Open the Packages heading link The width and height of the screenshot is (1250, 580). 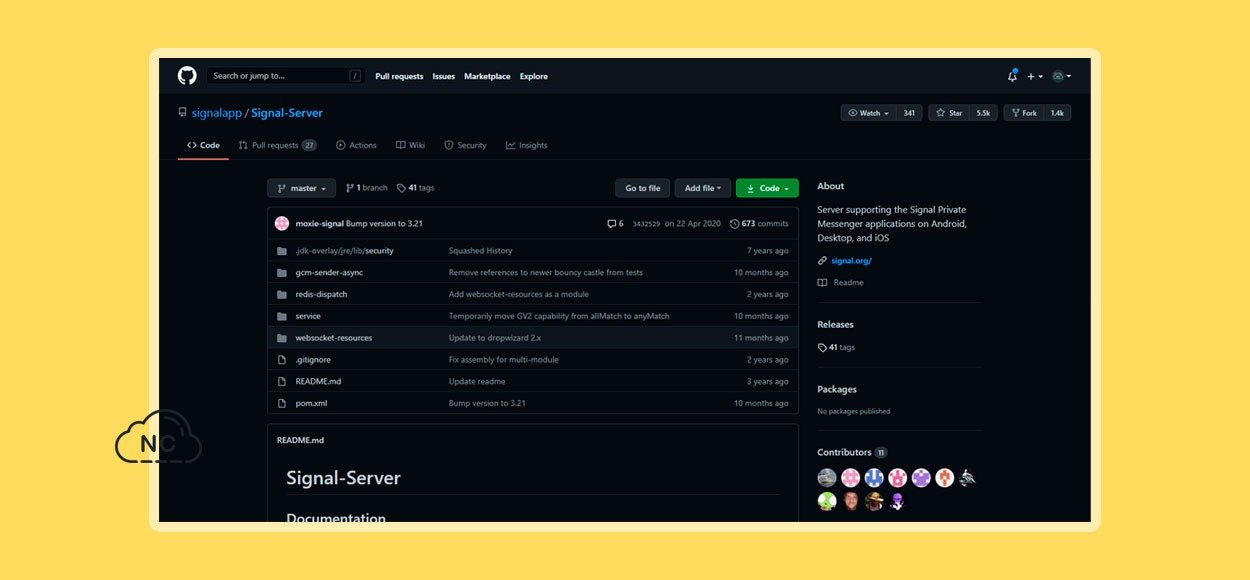click(837, 390)
